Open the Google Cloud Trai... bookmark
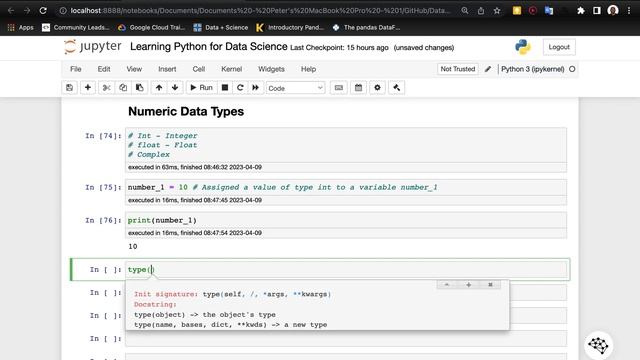This screenshot has height=360, width=640. [151, 27]
